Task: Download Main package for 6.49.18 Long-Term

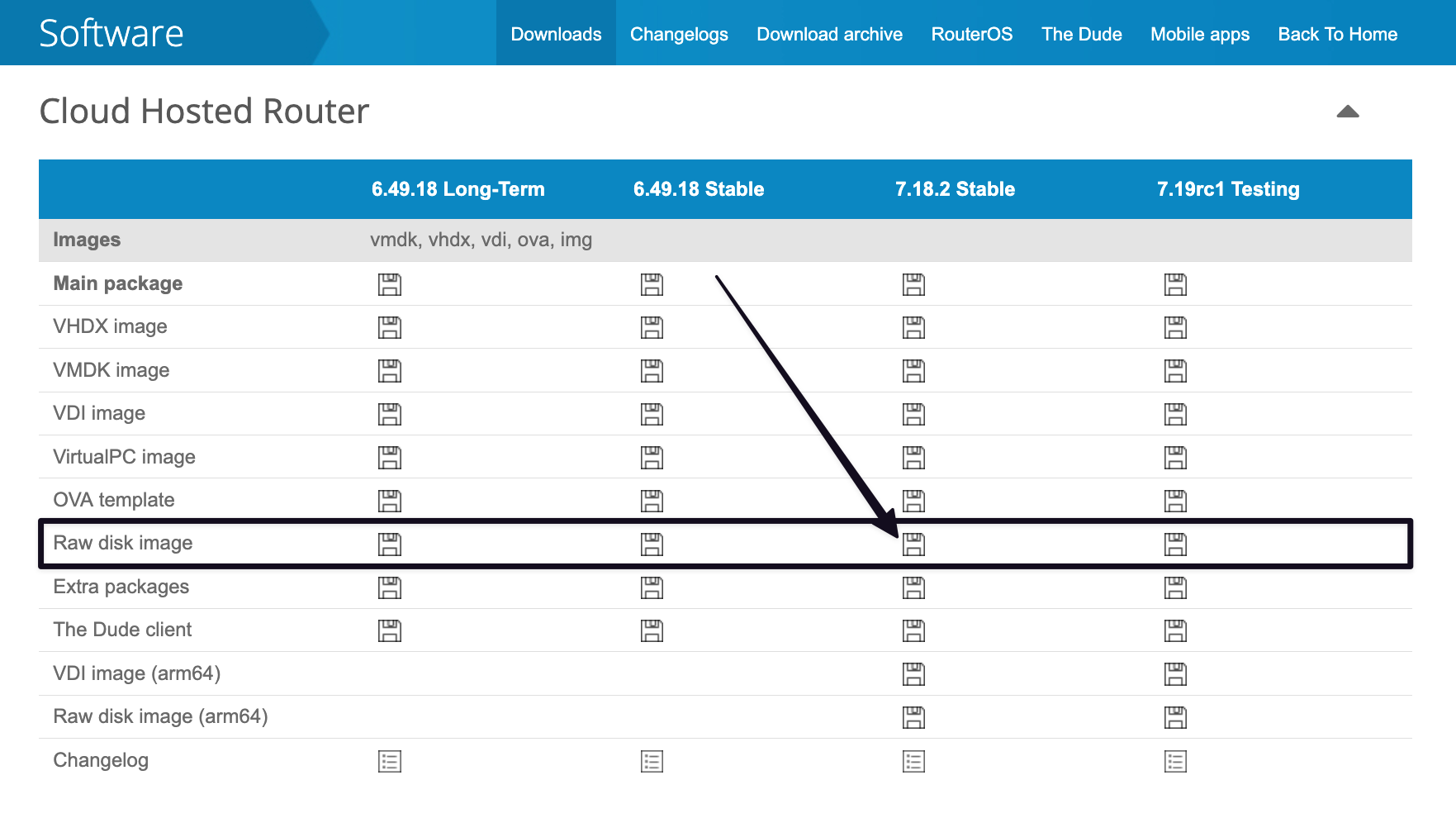Action: (390, 285)
